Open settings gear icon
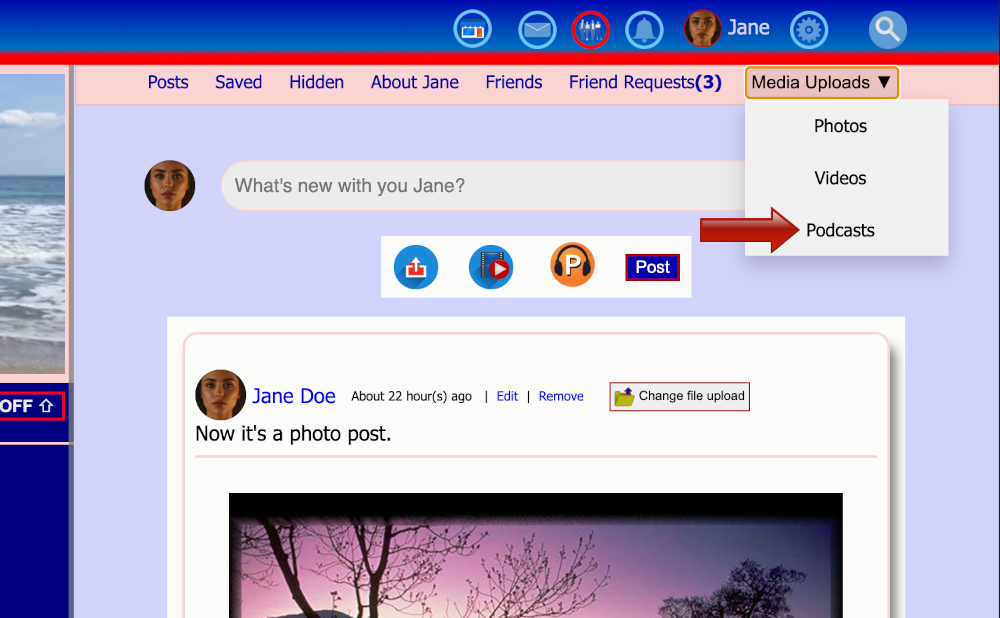 (809, 30)
